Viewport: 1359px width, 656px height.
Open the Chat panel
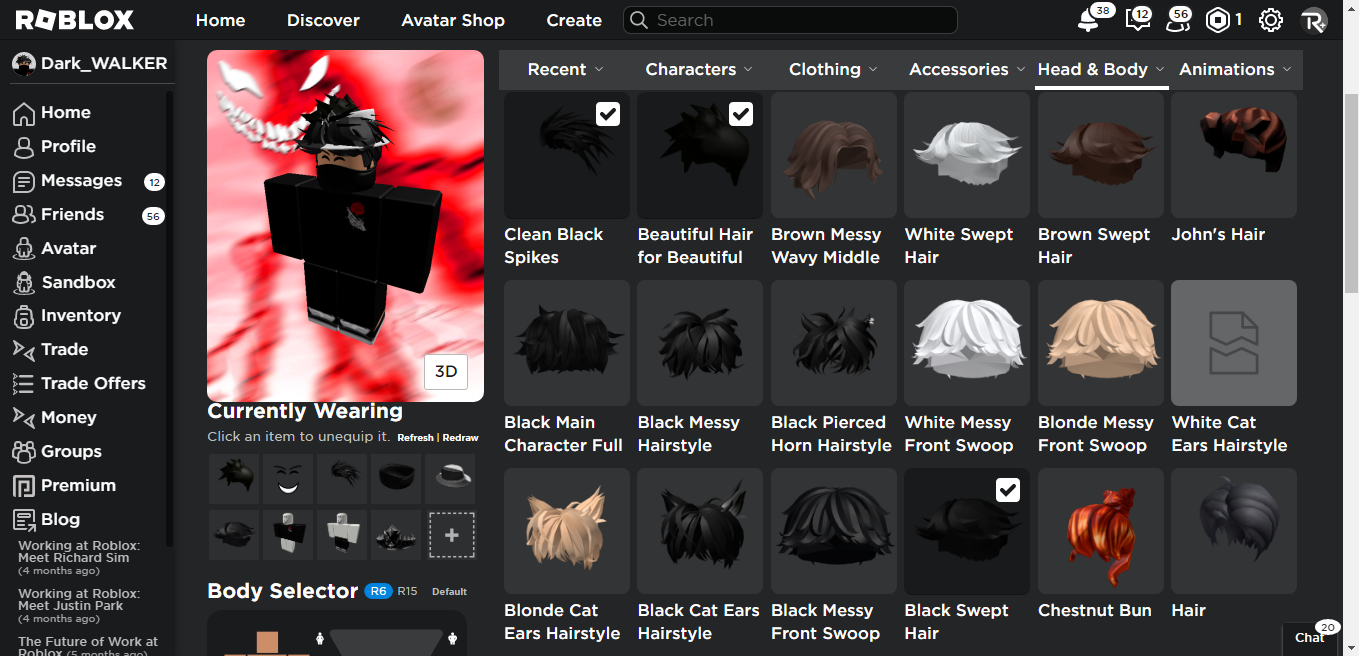[1310, 637]
